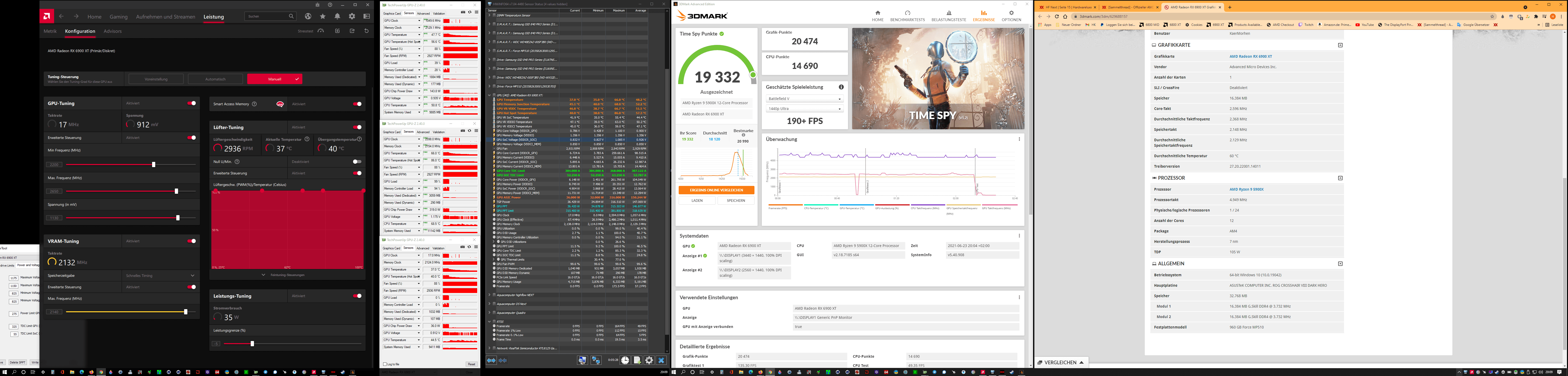Click the Radeon bug report icon

pyautogui.click(x=318, y=5)
